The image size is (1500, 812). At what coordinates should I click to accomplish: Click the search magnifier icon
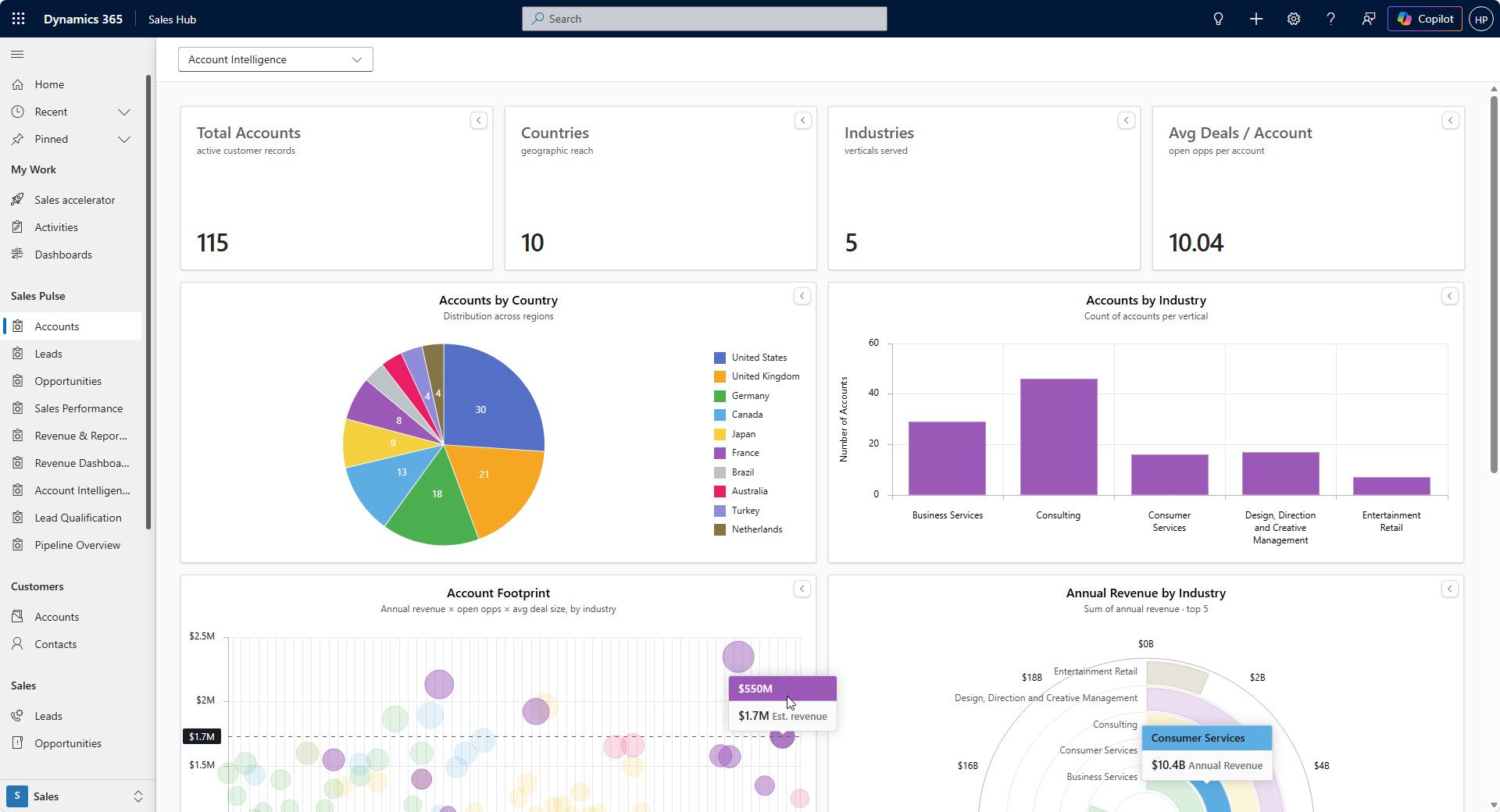(537, 19)
